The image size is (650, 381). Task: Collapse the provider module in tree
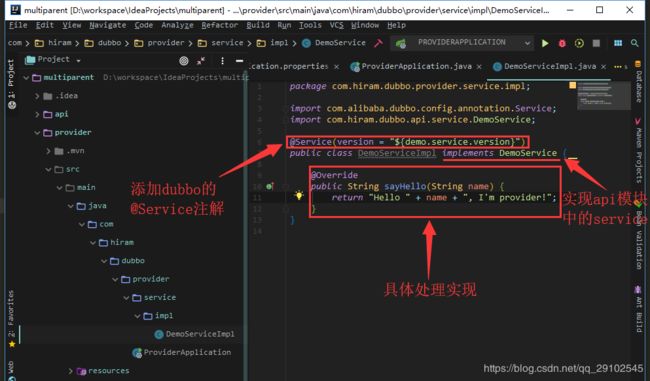[37, 133]
